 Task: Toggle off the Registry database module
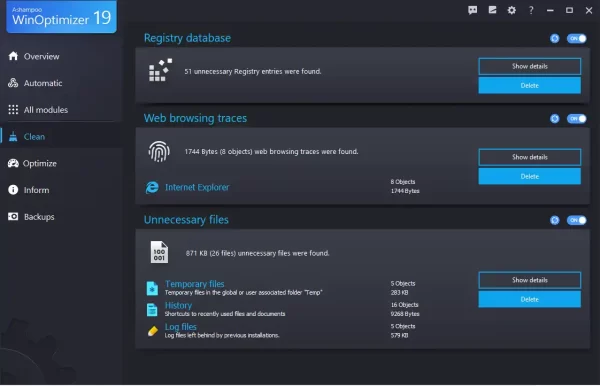point(577,38)
